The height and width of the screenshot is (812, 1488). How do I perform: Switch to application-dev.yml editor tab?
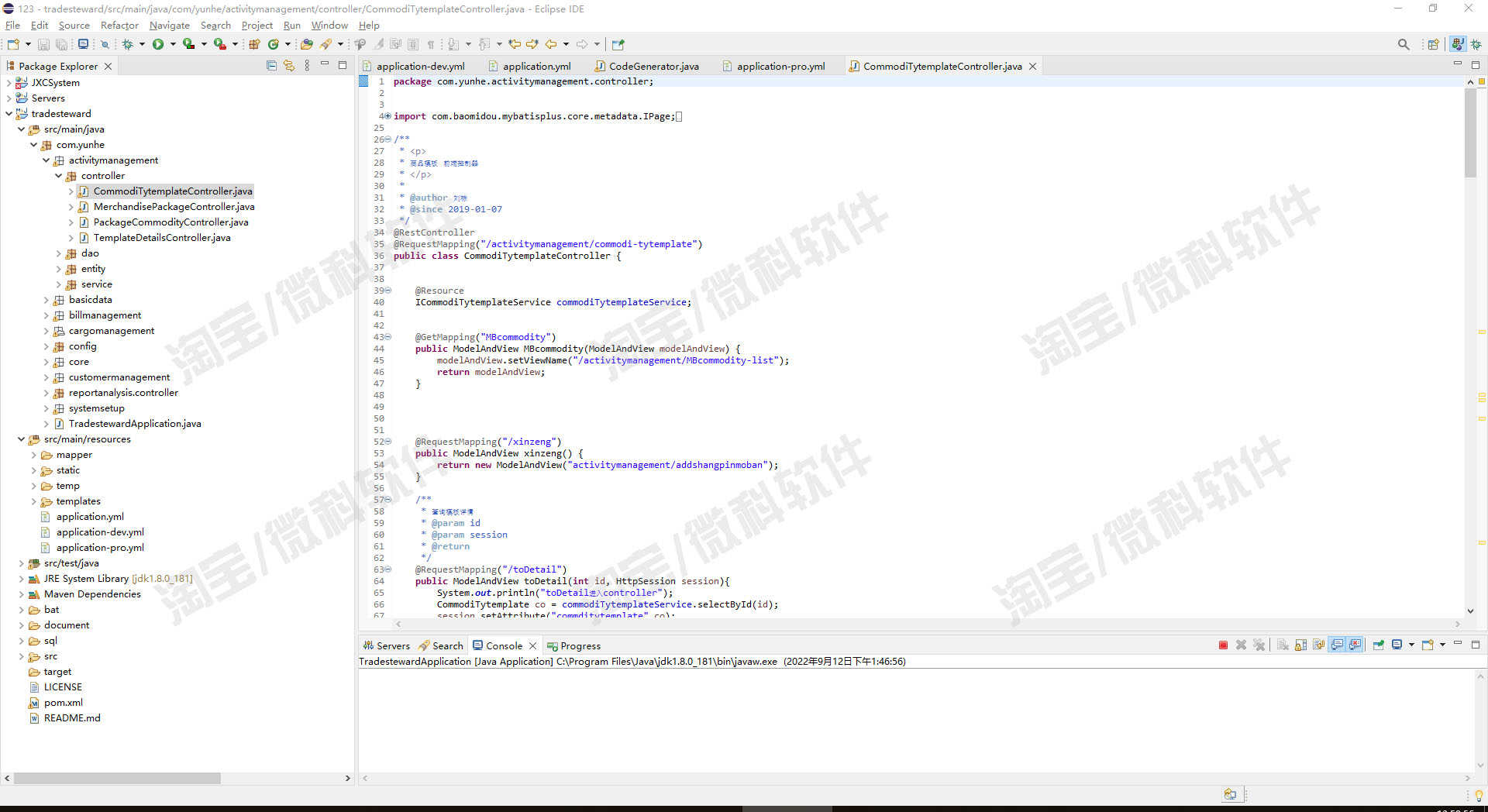[x=414, y=66]
